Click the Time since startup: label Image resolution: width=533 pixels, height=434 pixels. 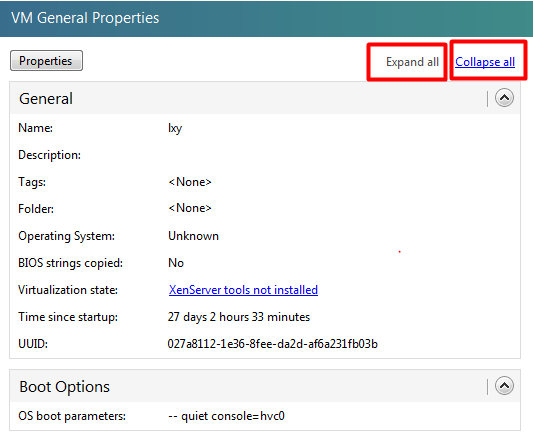point(68,317)
